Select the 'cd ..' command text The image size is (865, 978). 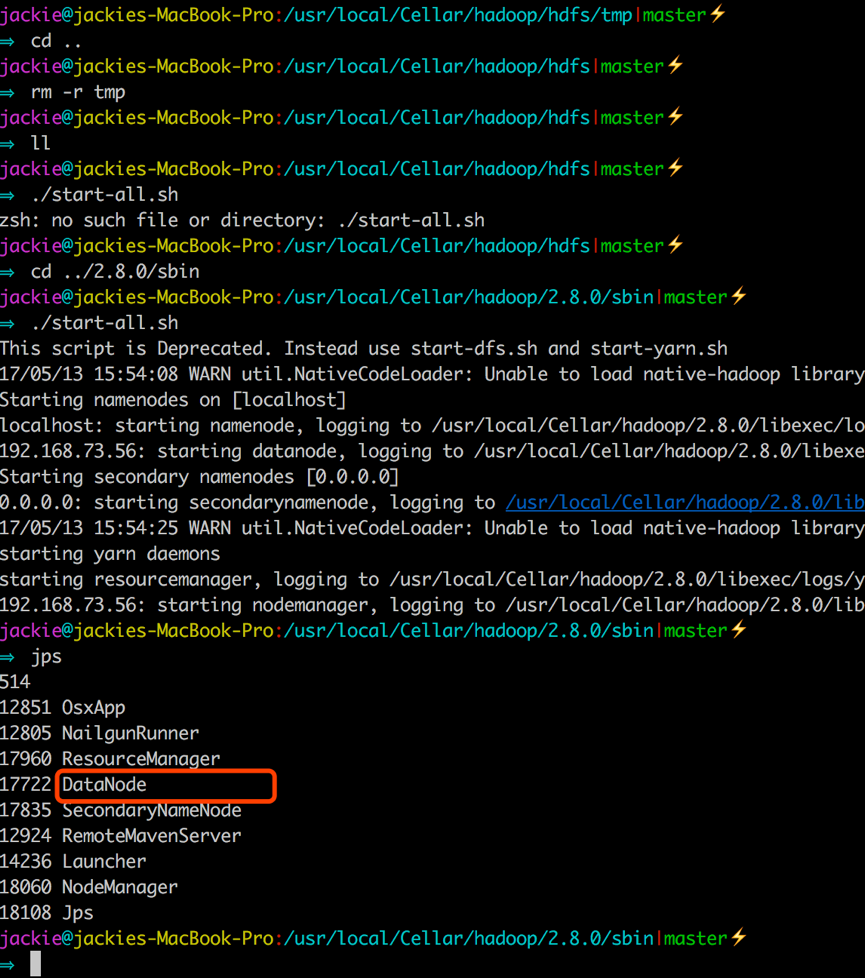point(56,41)
